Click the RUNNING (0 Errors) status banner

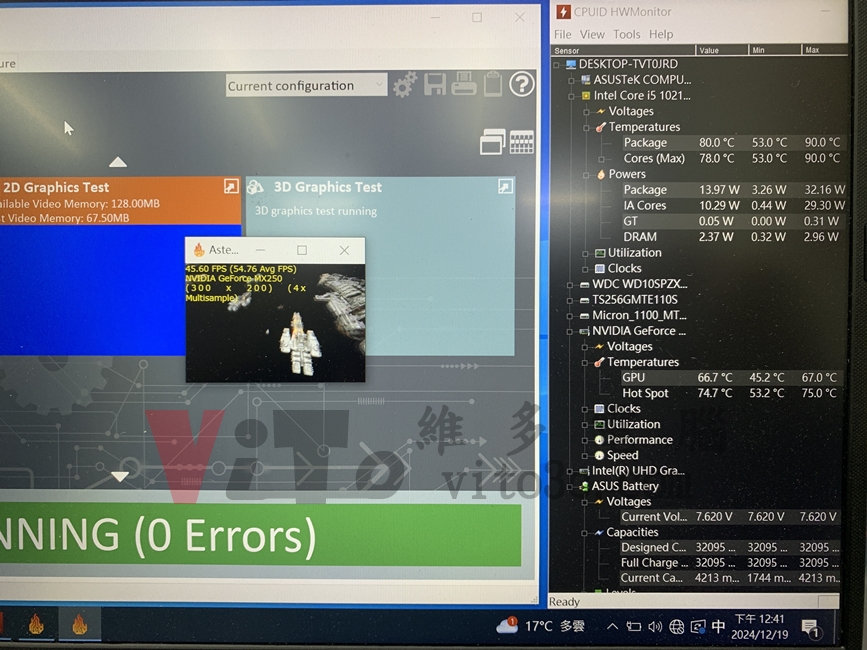point(260,534)
